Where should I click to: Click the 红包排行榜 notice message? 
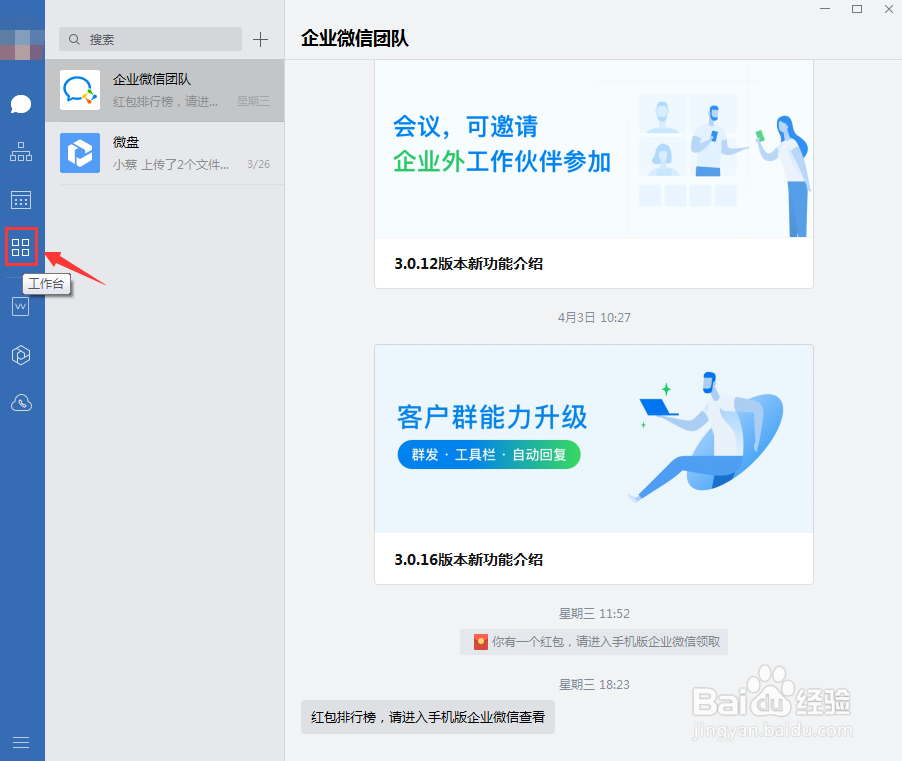coord(427,717)
